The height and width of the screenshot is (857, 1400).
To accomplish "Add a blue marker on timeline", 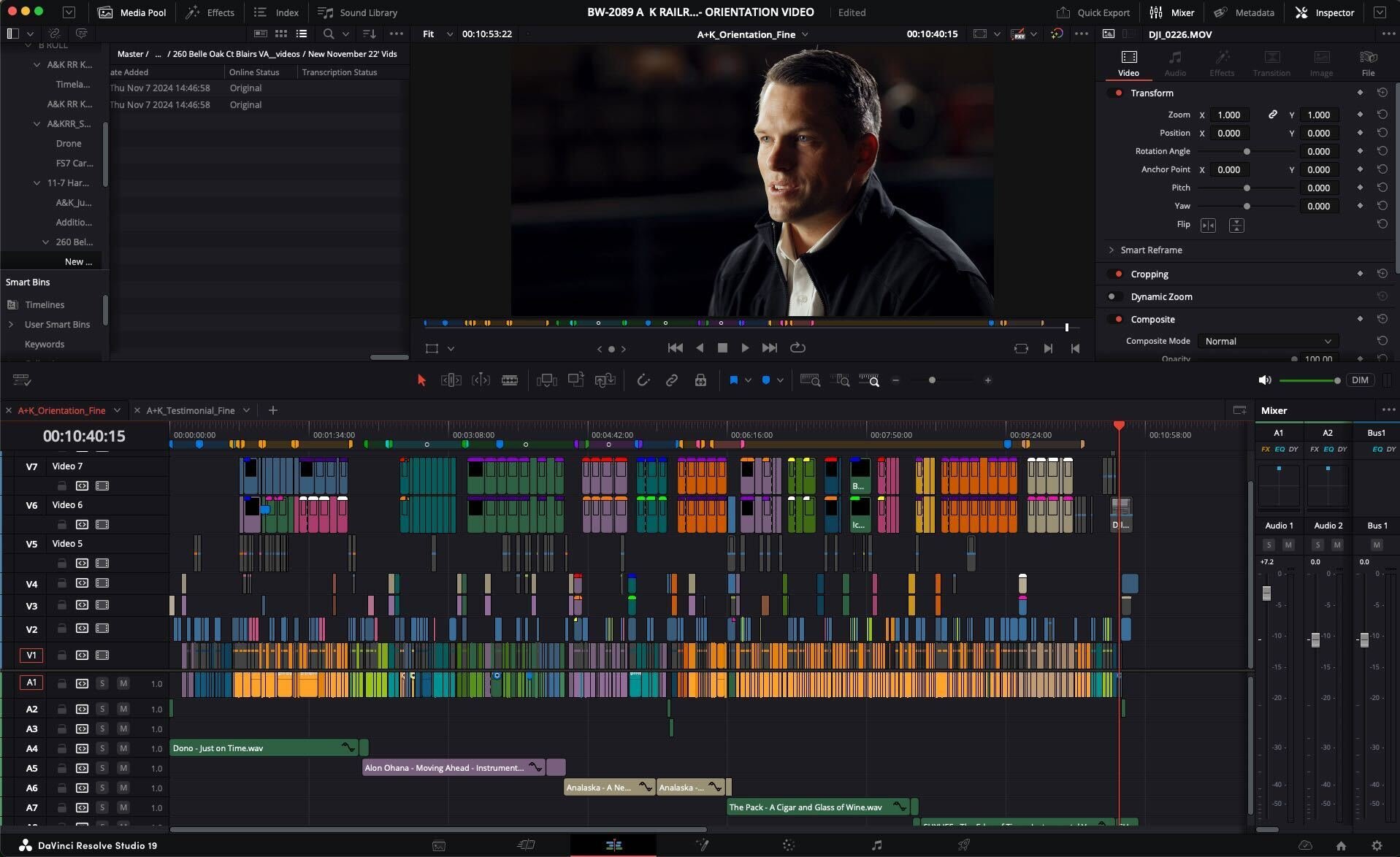I will [x=765, y=380].
